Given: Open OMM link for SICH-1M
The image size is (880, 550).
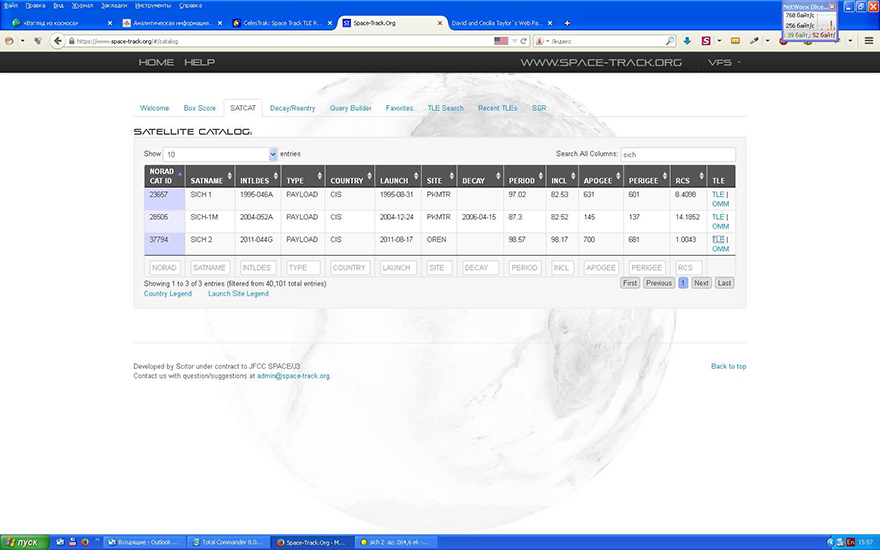Looking at the screenshot, I should pos(721,227).
